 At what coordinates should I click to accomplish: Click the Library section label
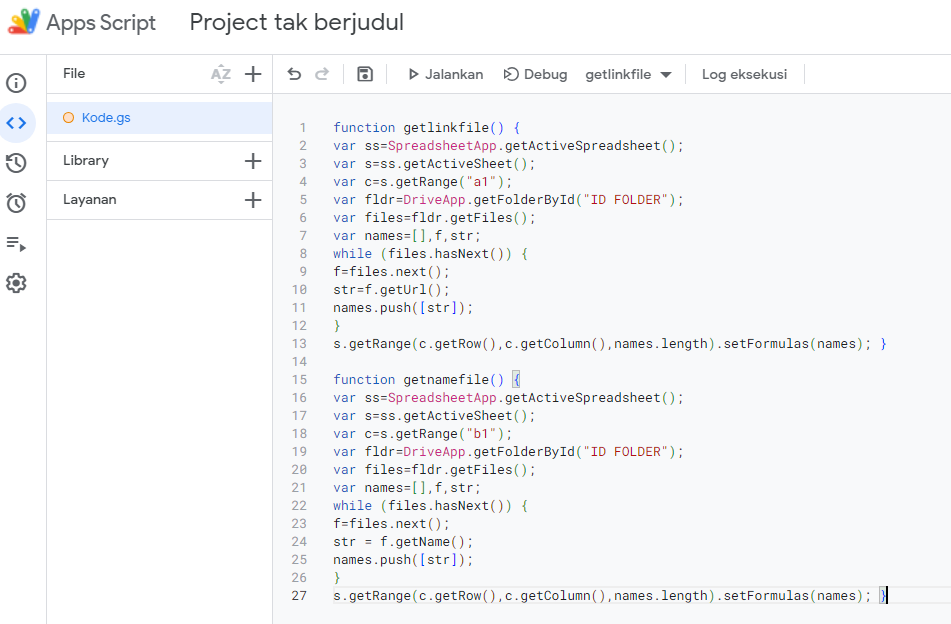point(86,161)
